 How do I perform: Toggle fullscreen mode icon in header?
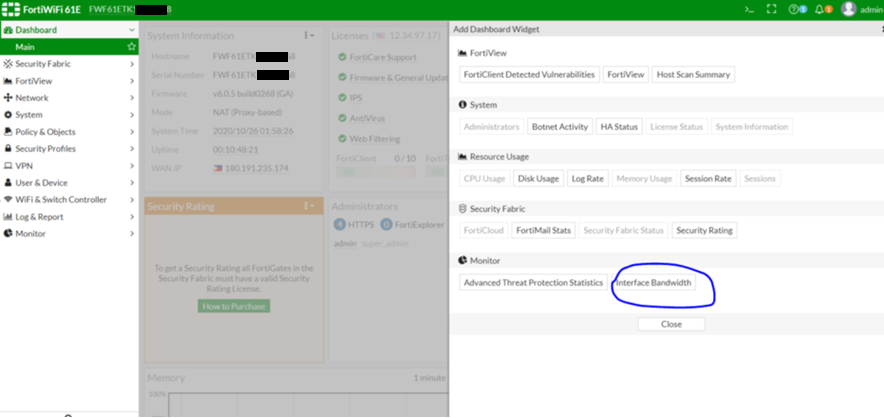772,10
